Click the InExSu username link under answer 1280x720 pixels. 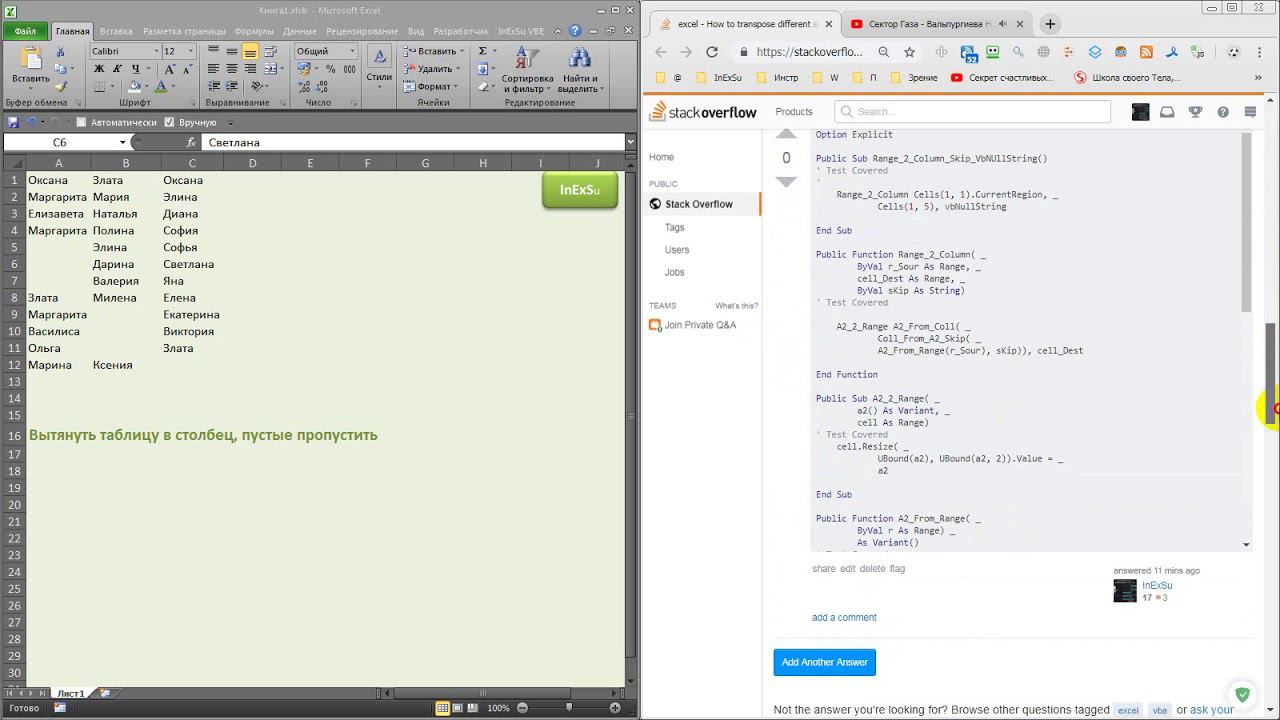click(1157, 585)
